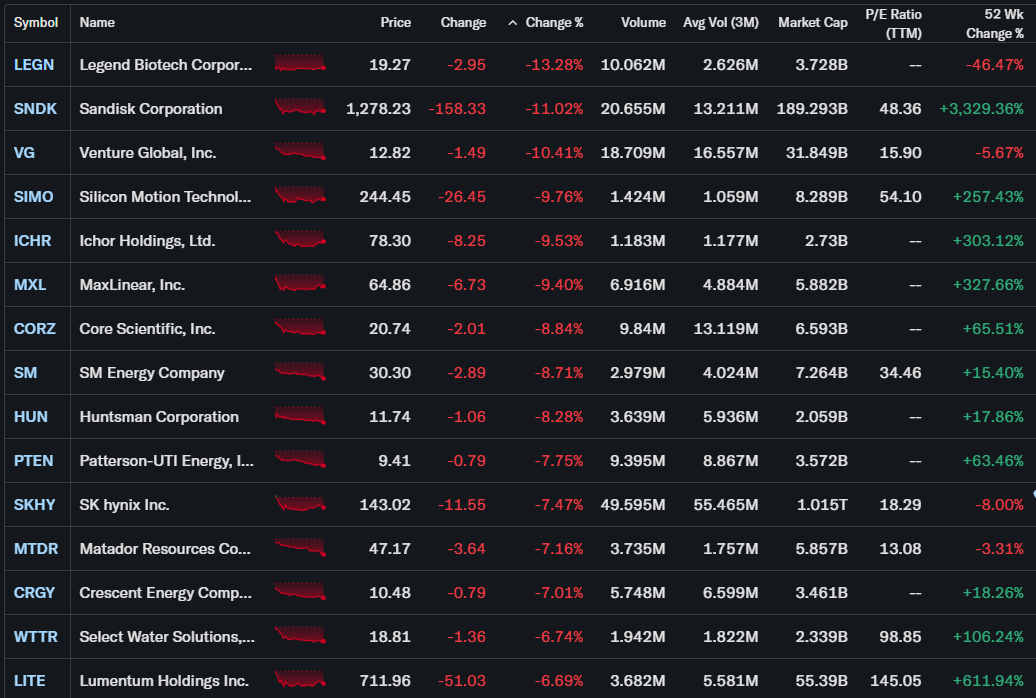
Task: Click the sort arrow beside Change %
Action: (512, 22)
